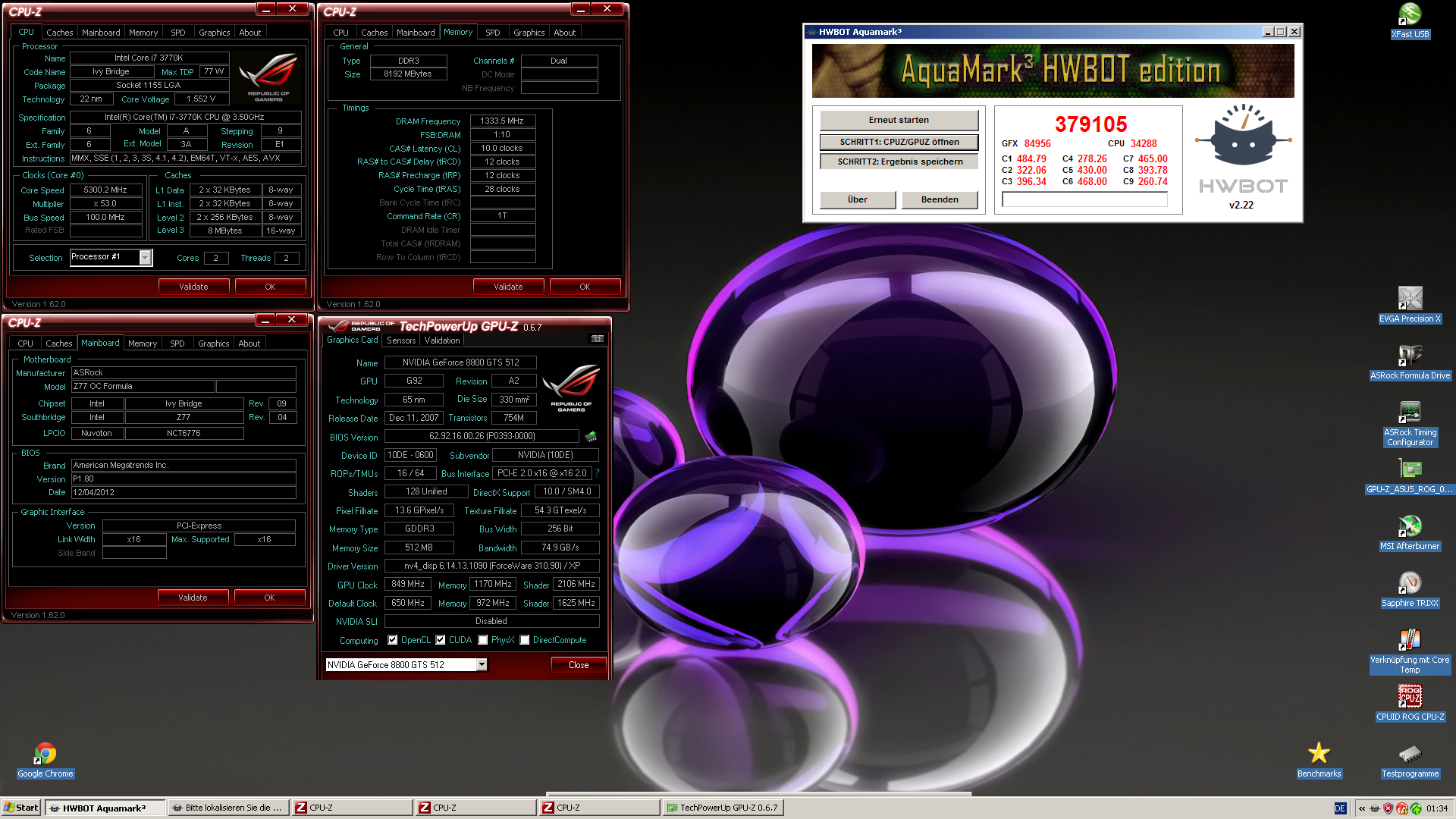This screenshot has height=819, width=1456.
Task: Switch to Validation tab in GPU-Z
Action: click(x=442, y=340)
